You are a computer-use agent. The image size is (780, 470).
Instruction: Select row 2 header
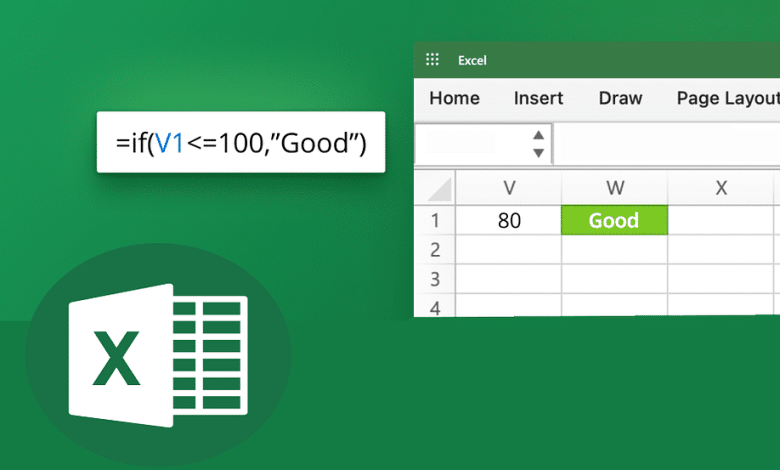[435, 250]
